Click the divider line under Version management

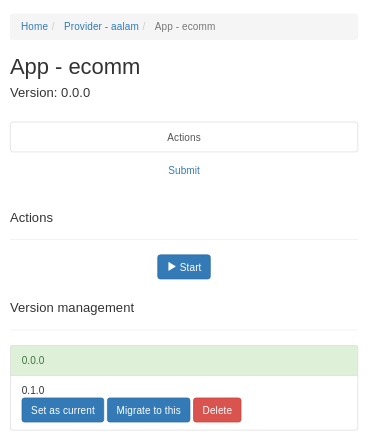click(184, 330)
